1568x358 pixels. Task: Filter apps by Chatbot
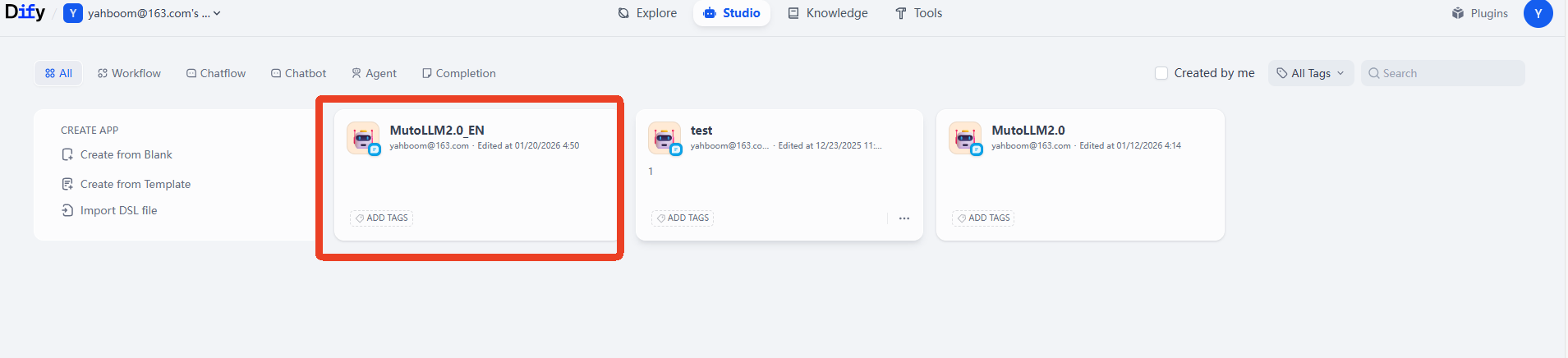298,73
